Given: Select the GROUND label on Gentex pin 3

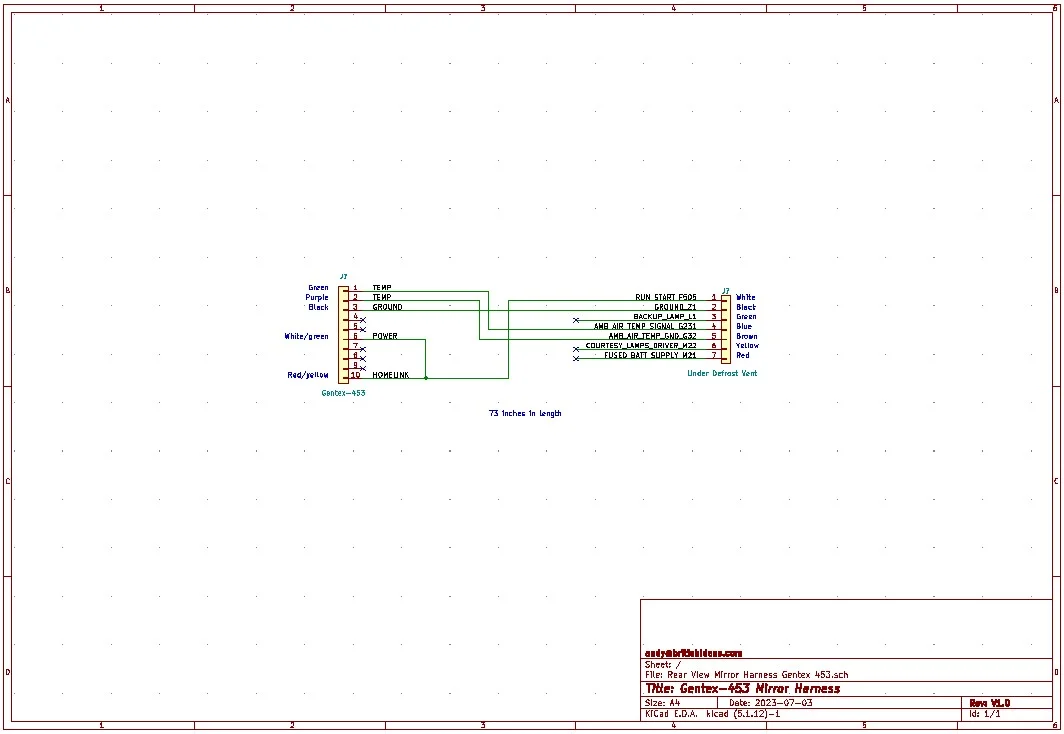Looking at the screenshot, I should [x=387, y=307].
